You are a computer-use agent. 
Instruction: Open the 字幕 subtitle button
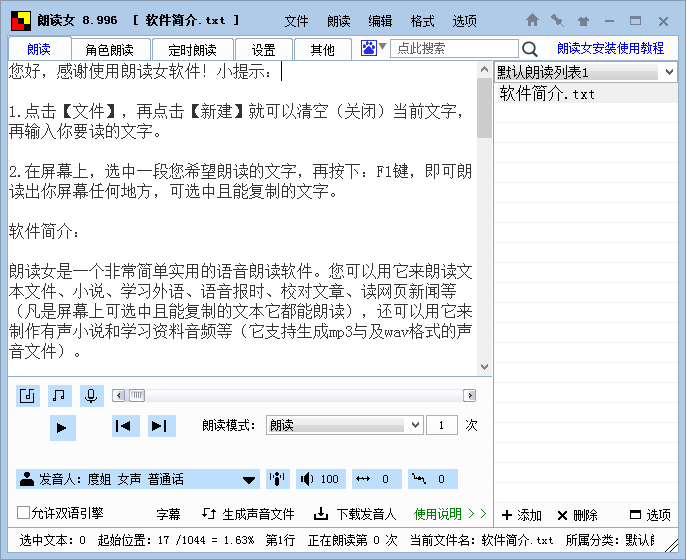coord(168,514)
